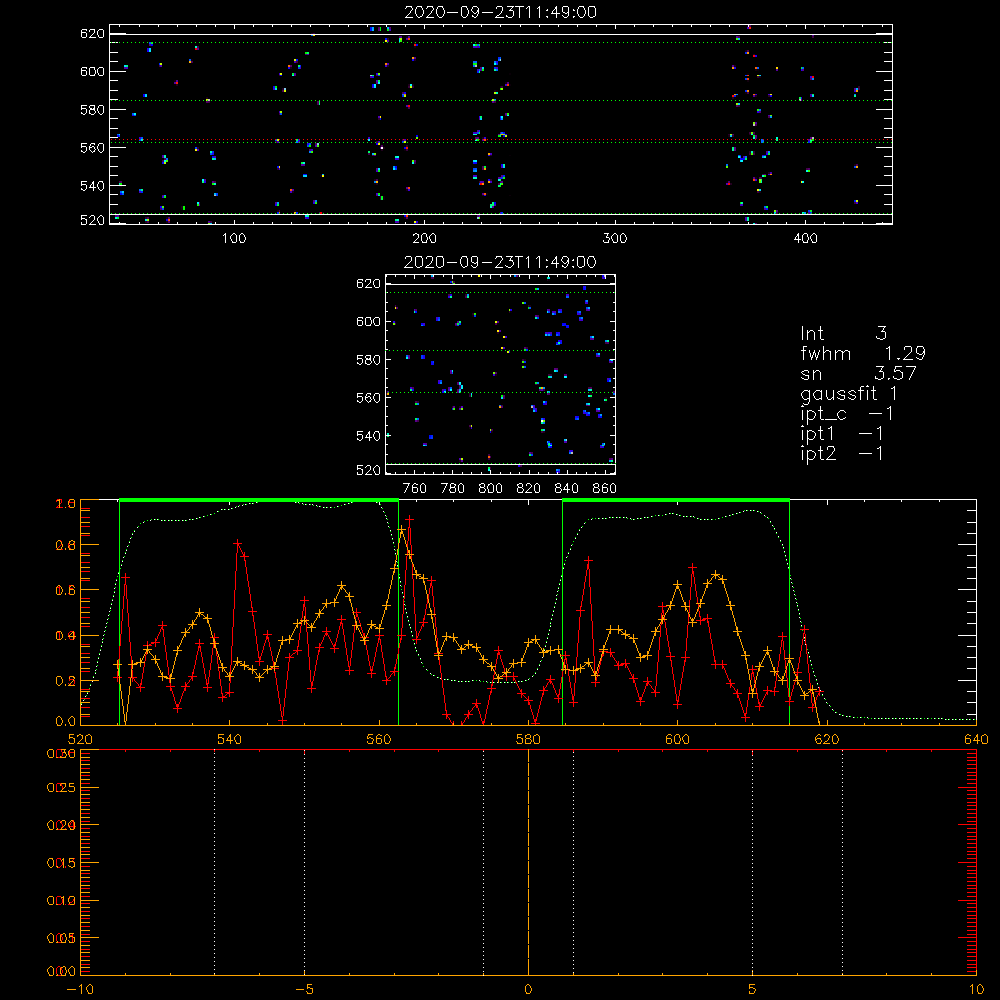The width and height of the screenshot is (1000, 1000).
Task: Click x-axis label 800 on middle plot
Action: click(490, 489)
